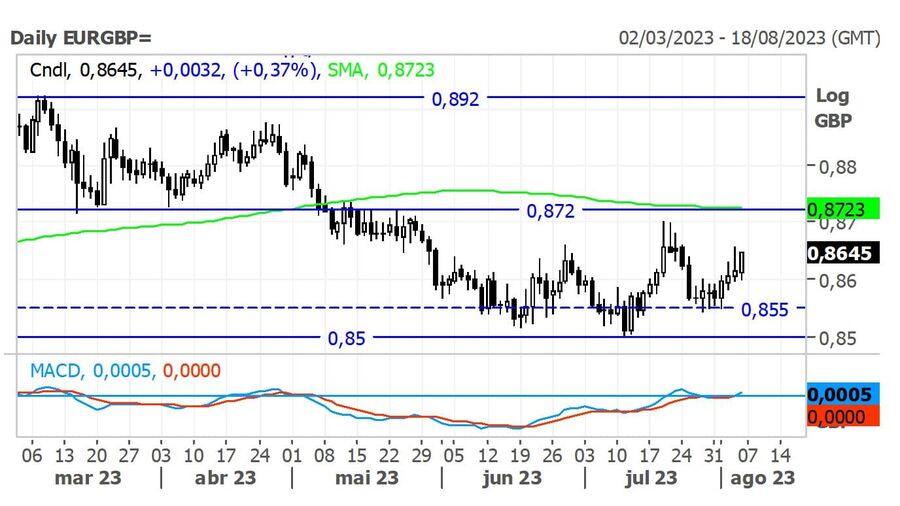Select the 0,855 dashed level label
Image resolution: width=900 pixels, height=506 pixels.
(765, 309)
